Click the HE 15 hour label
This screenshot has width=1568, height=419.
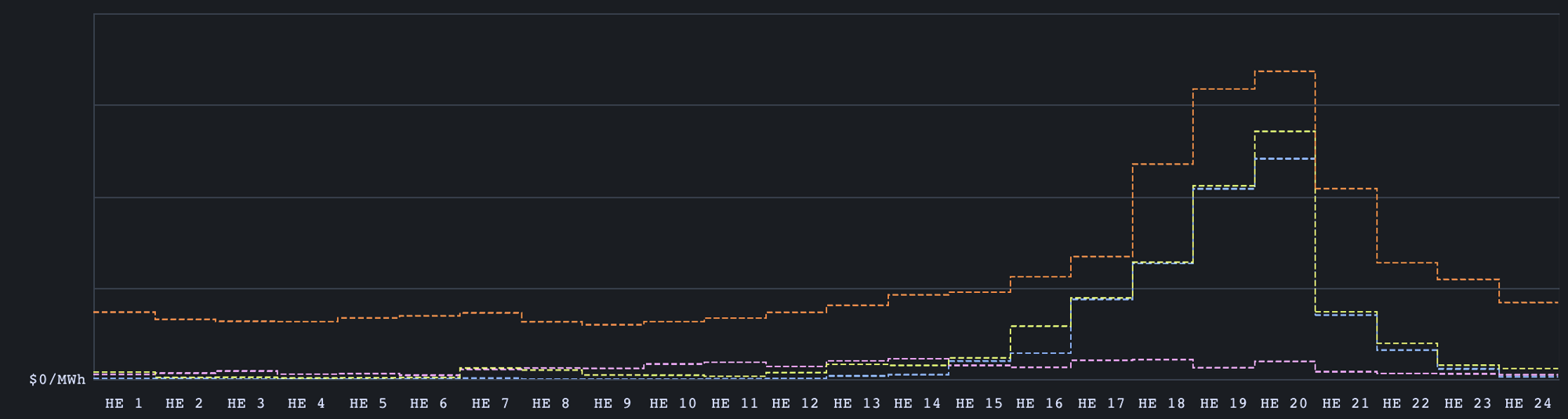978,403
